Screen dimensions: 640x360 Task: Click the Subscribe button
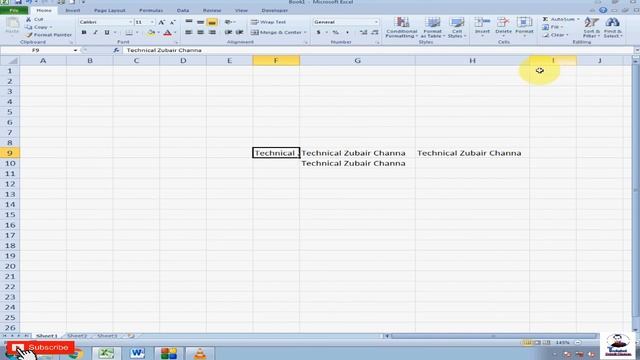pyautogui.click(x=40, y=347)
